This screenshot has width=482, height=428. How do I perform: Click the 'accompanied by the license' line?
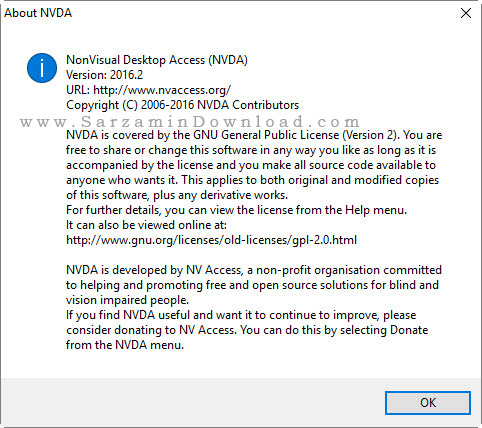[x=251, y=165]
